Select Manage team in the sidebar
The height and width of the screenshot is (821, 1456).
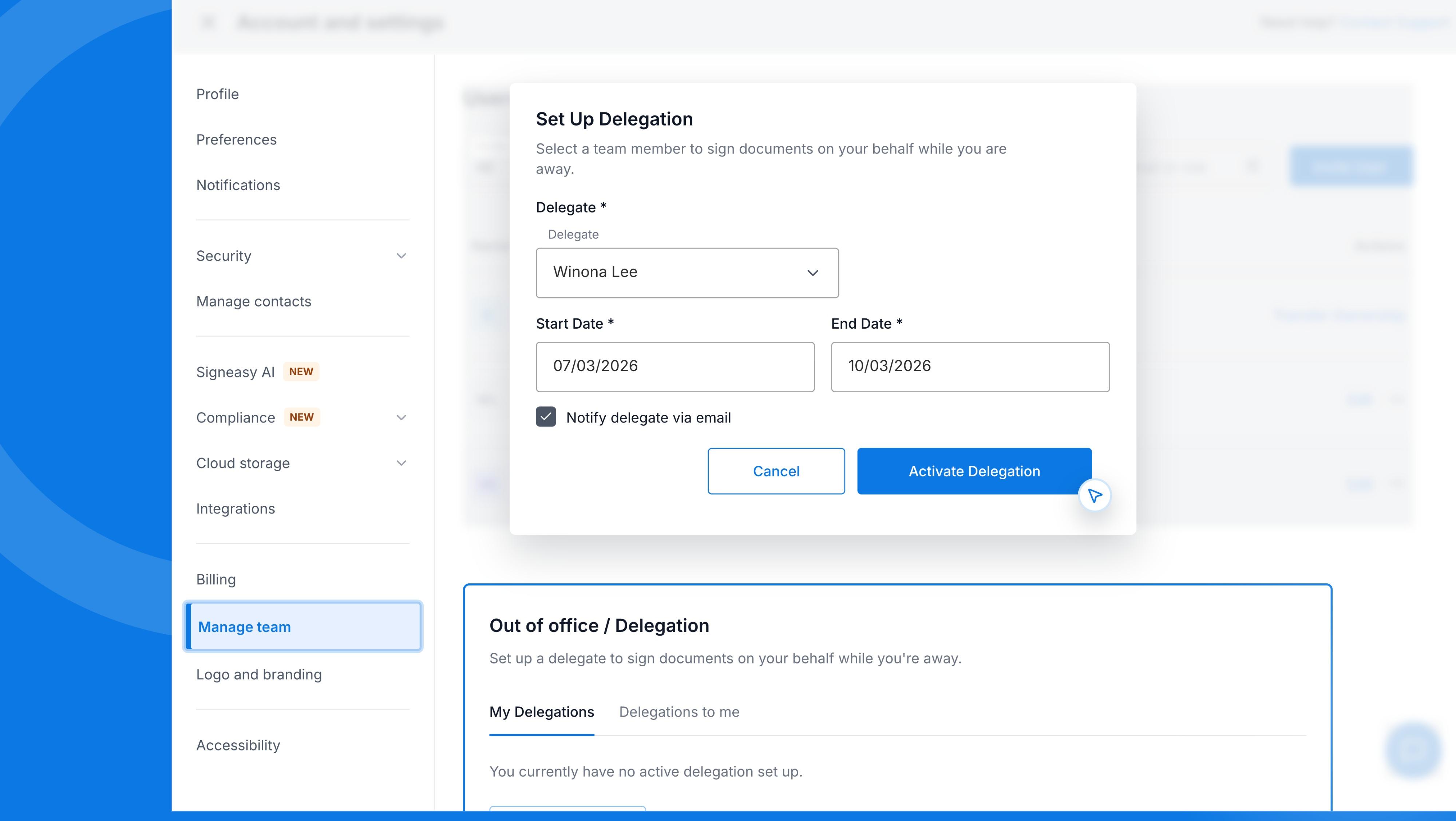(x=245, y=627)
